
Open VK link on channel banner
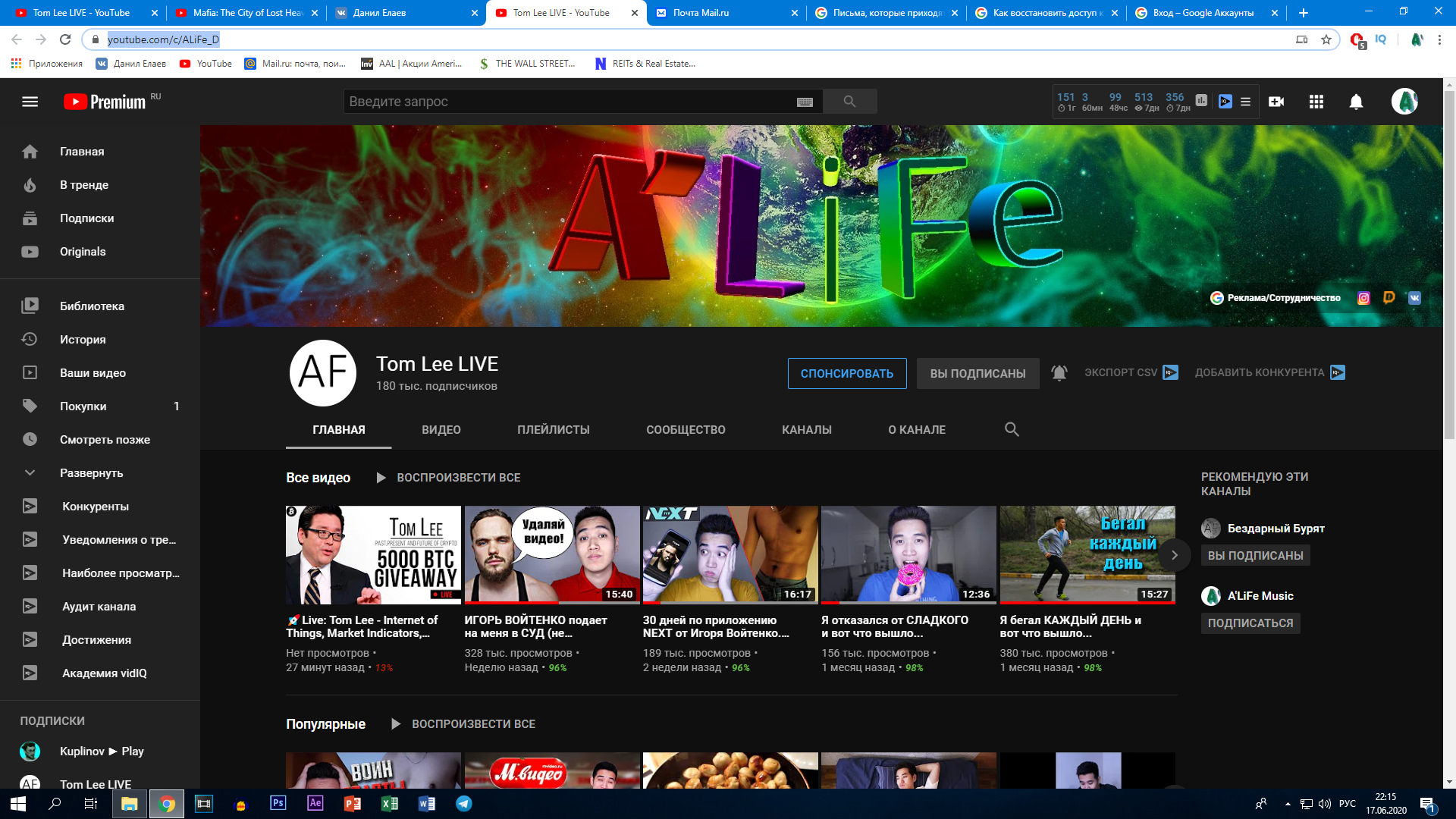[1414, 298]
